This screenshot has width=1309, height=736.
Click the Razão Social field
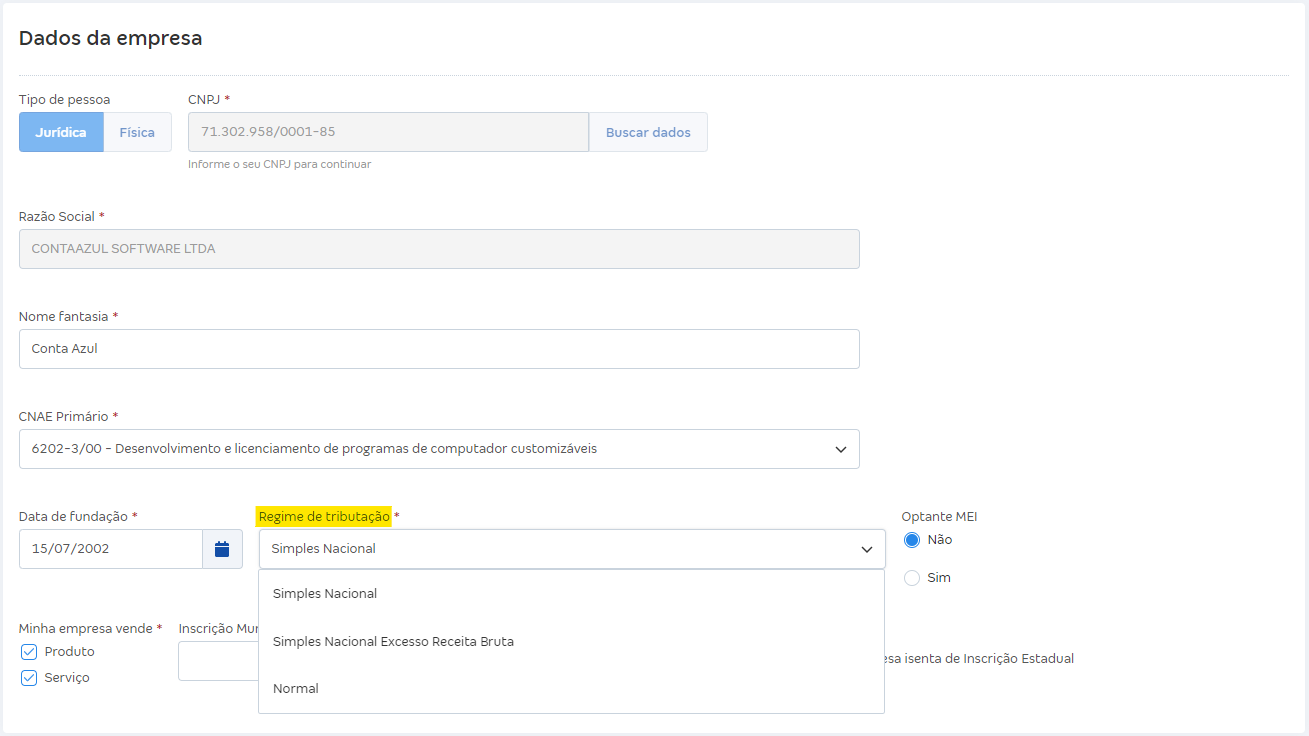point(439,249)
